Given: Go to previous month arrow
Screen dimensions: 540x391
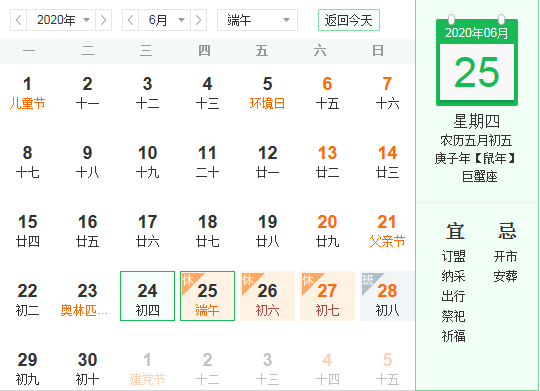Looking at the screenshot, I should pyautogui.click(x=131, y=20).
